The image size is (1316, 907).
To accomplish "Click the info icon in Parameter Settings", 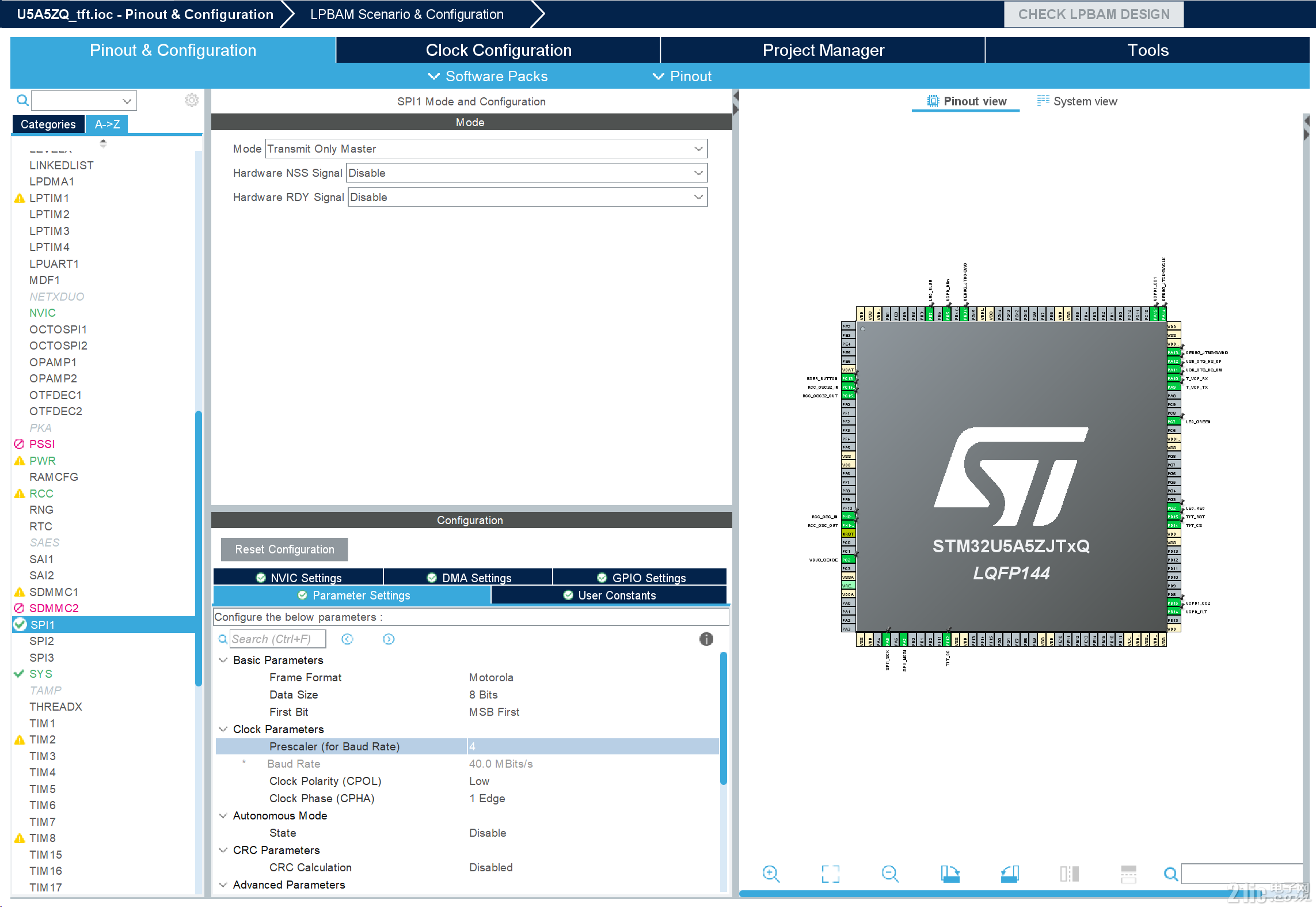I will pos(706,639).
